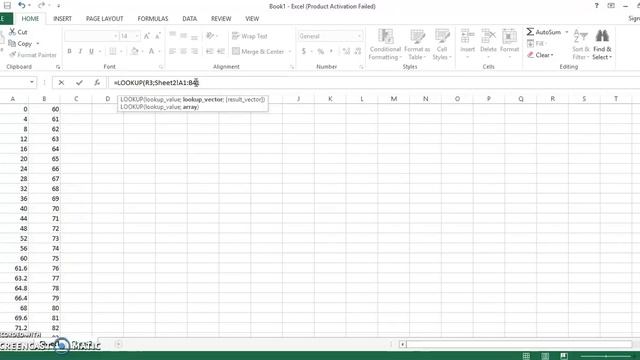
Task: Open the DATA ribbon tab
Action: (x=189, y=19)
